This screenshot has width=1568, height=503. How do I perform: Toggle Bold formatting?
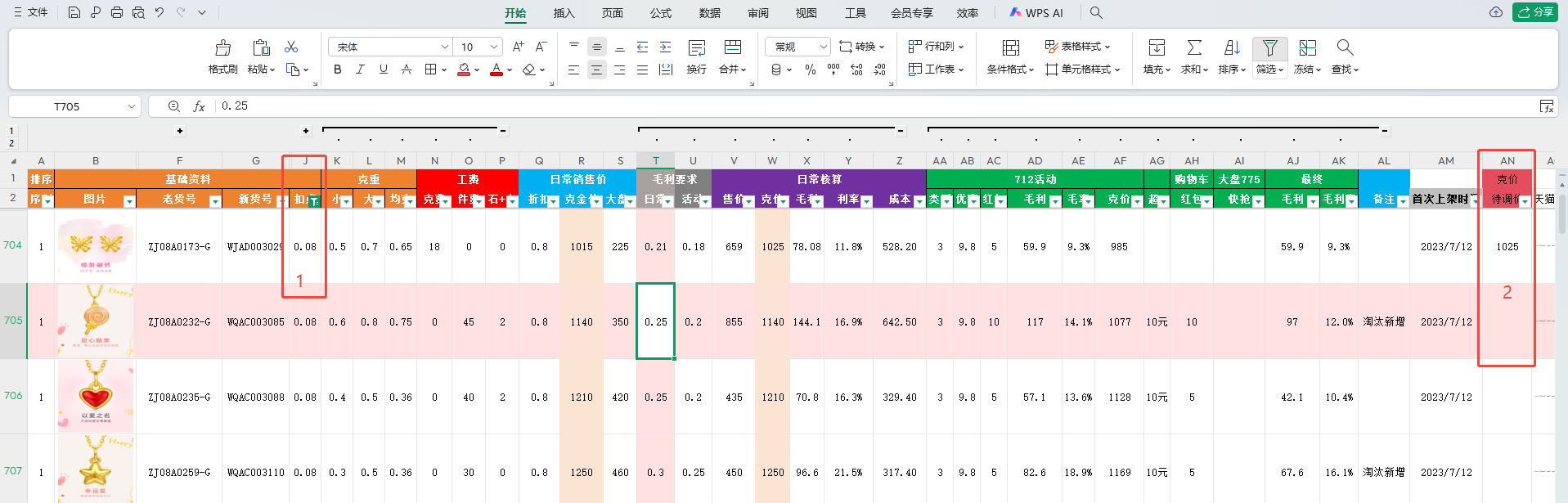coord(338,70)
